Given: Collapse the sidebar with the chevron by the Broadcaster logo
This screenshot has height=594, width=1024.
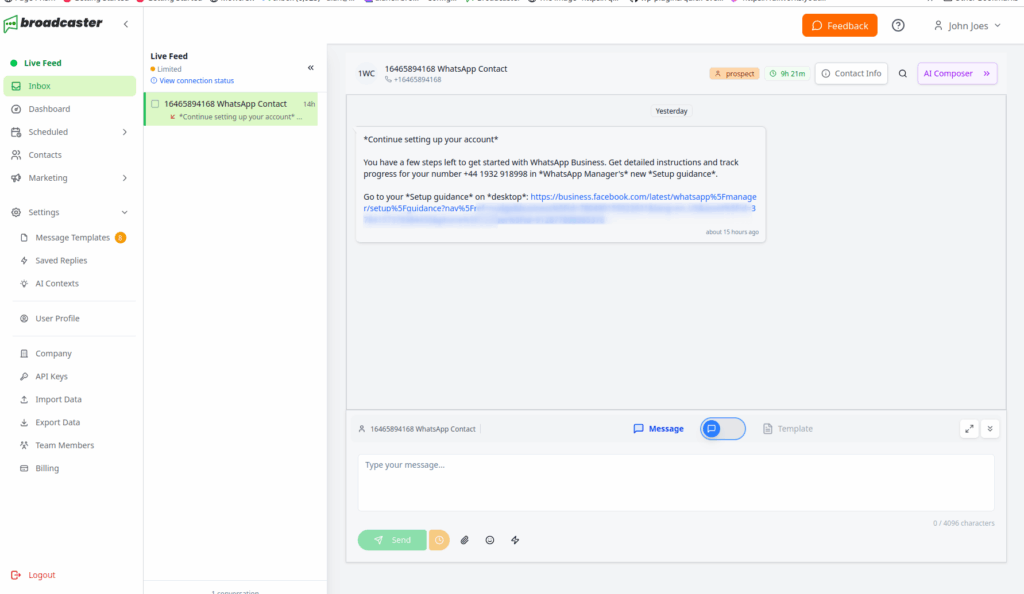Looking at the screenshot, I should [x=126, y=24].
